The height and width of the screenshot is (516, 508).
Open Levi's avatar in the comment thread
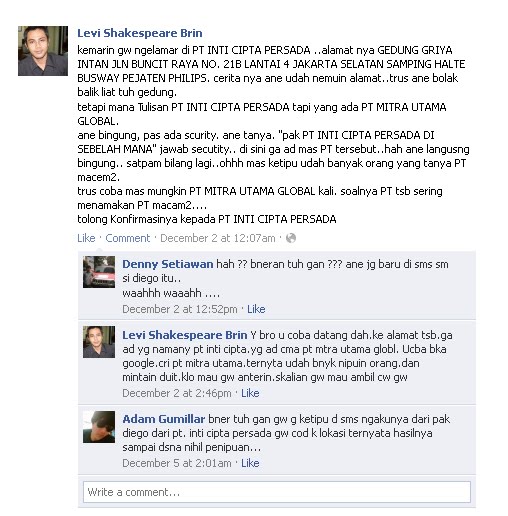coord(99,342)
